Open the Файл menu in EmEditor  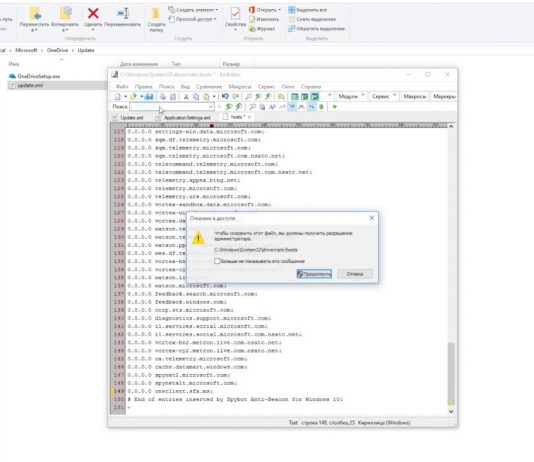tap(122, 87)
